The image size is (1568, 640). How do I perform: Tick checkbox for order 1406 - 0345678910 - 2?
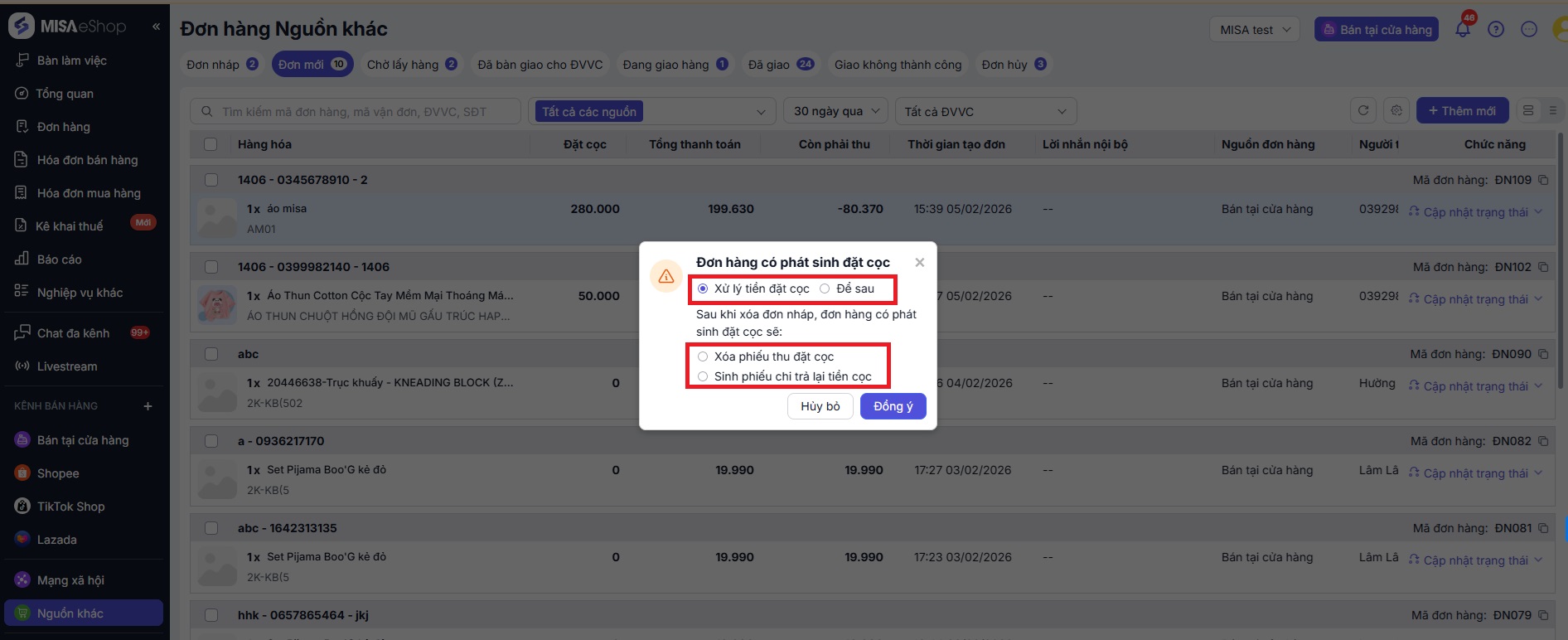(x=211, y=180)
